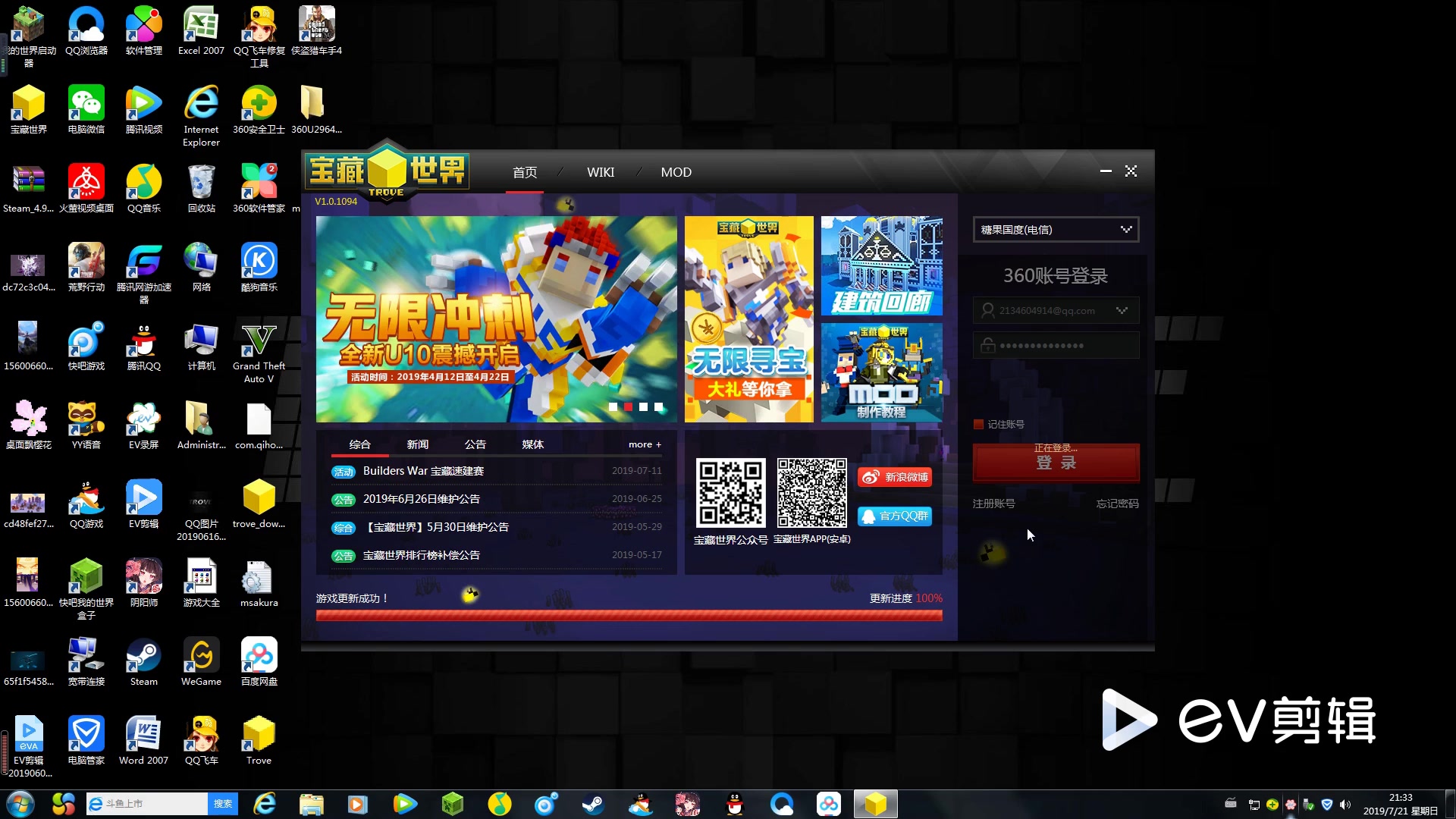Open the MOD制作教程 promo image
1456x819 pixels.
coord(881,372)
